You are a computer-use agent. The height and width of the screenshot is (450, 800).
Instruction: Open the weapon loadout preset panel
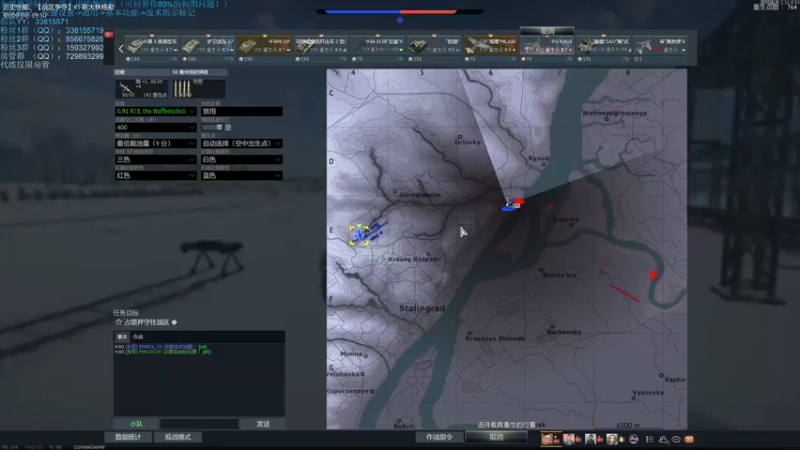point(141,88)
